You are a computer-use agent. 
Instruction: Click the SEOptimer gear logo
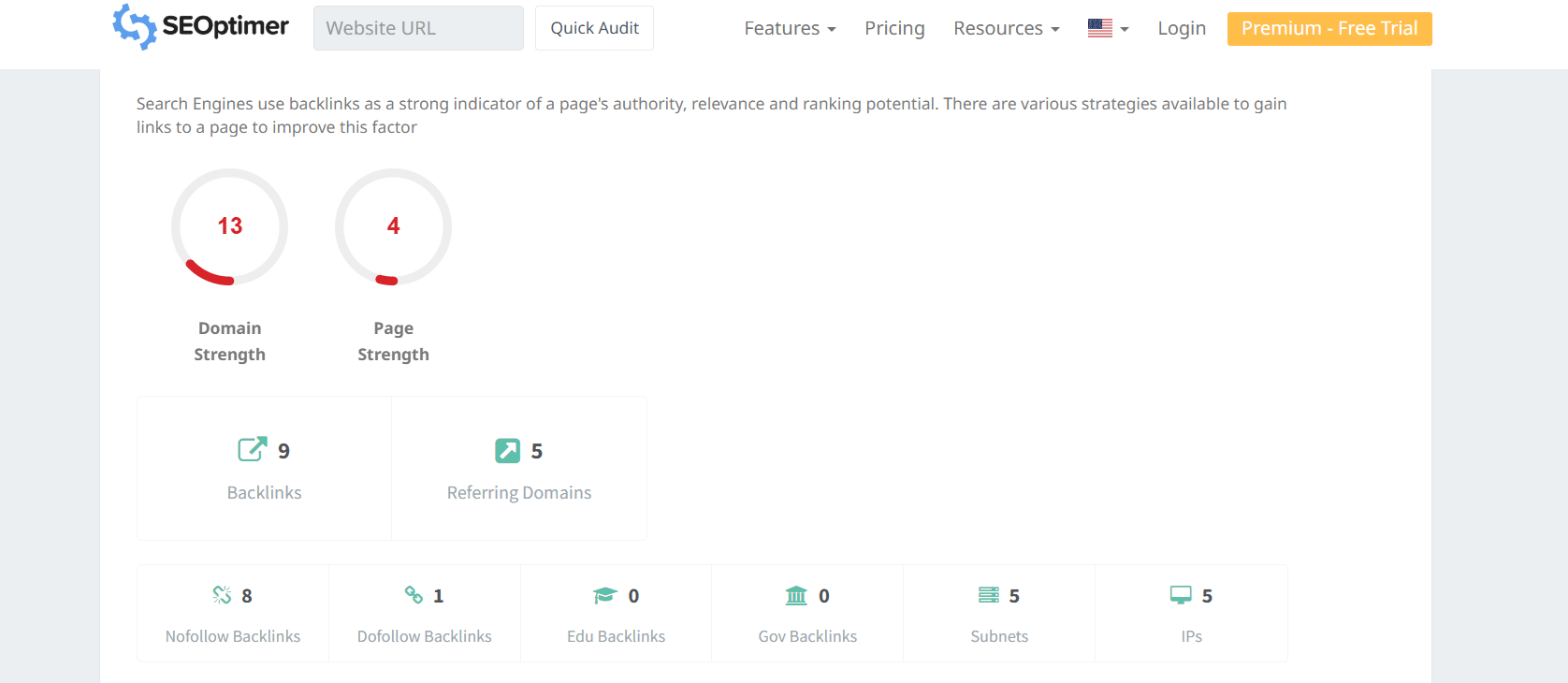coord(135,26)
